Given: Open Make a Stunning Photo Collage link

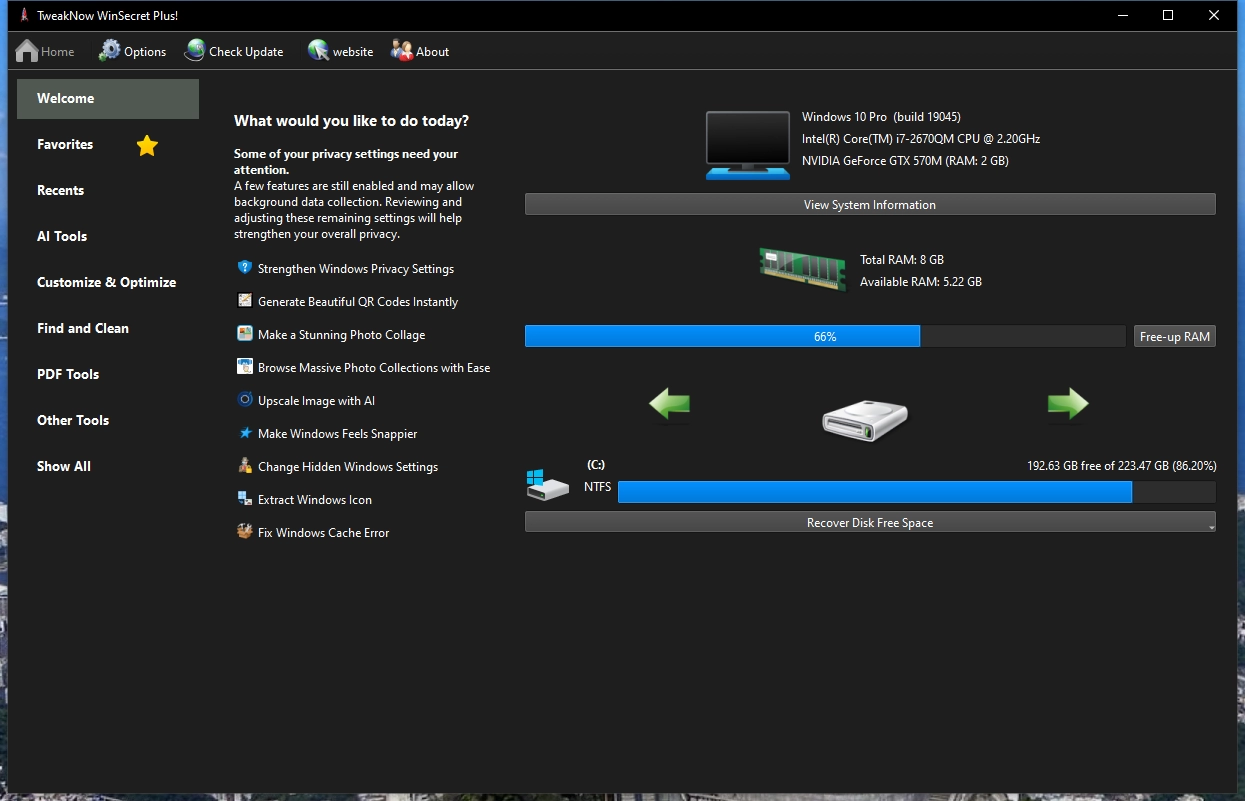Looking at the screenshot, I should pos(342,335).
